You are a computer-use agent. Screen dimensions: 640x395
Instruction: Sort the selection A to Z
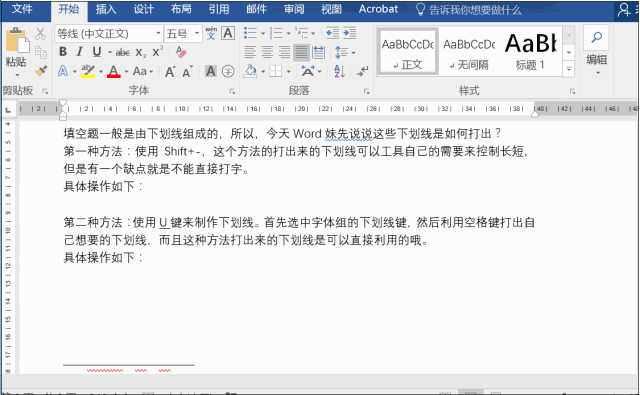[339, 71]
